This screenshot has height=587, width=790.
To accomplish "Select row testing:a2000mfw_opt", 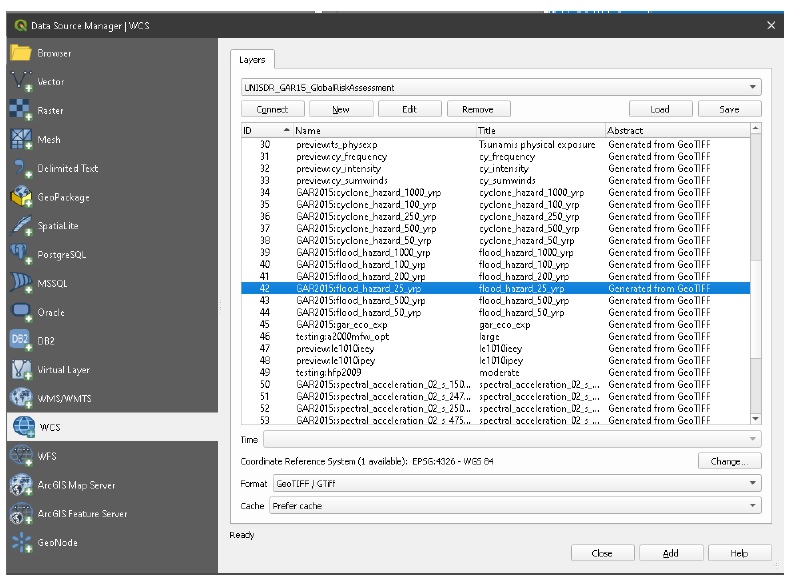I will [x=496, y=337].
